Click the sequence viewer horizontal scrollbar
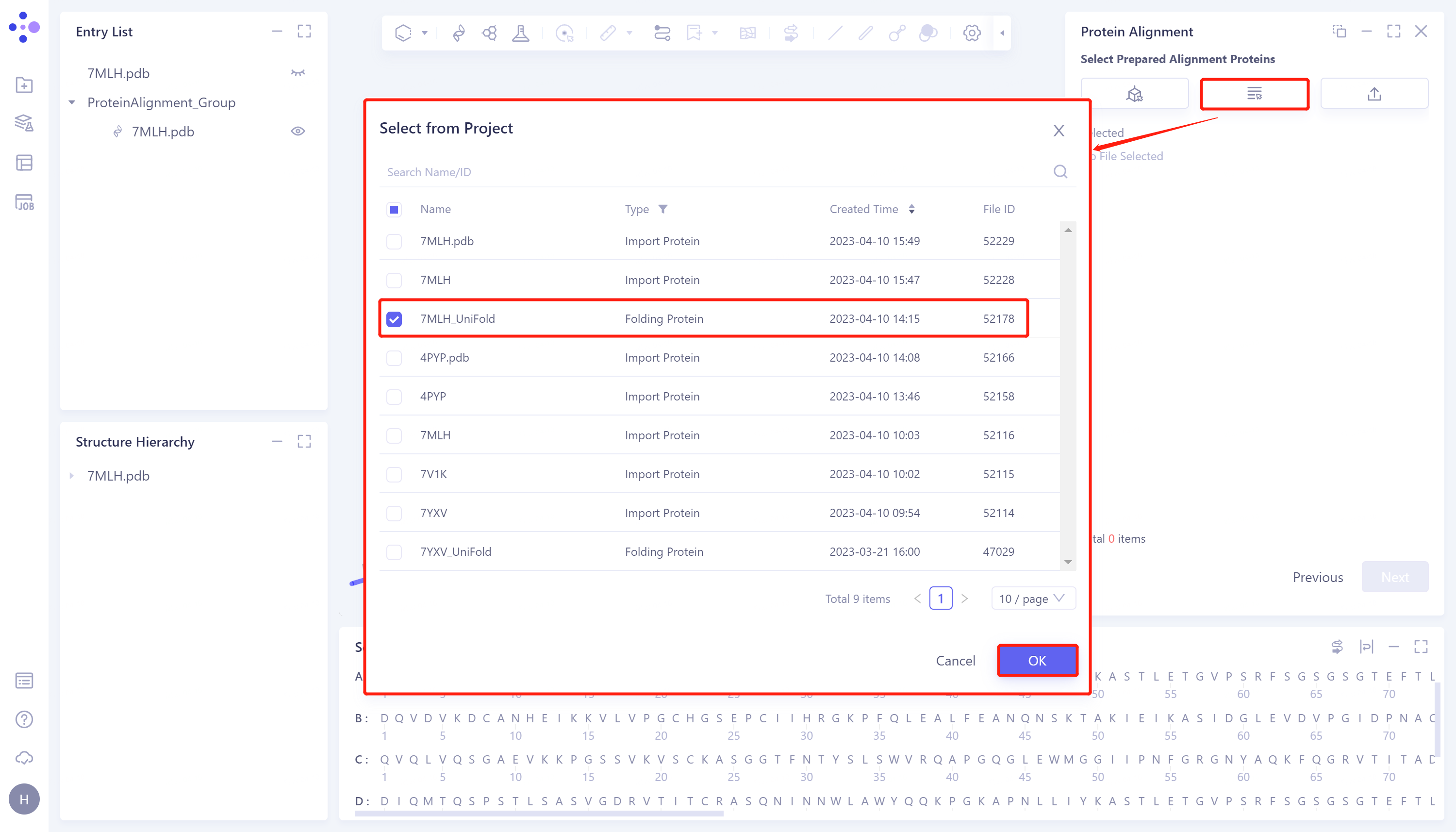 539,813
